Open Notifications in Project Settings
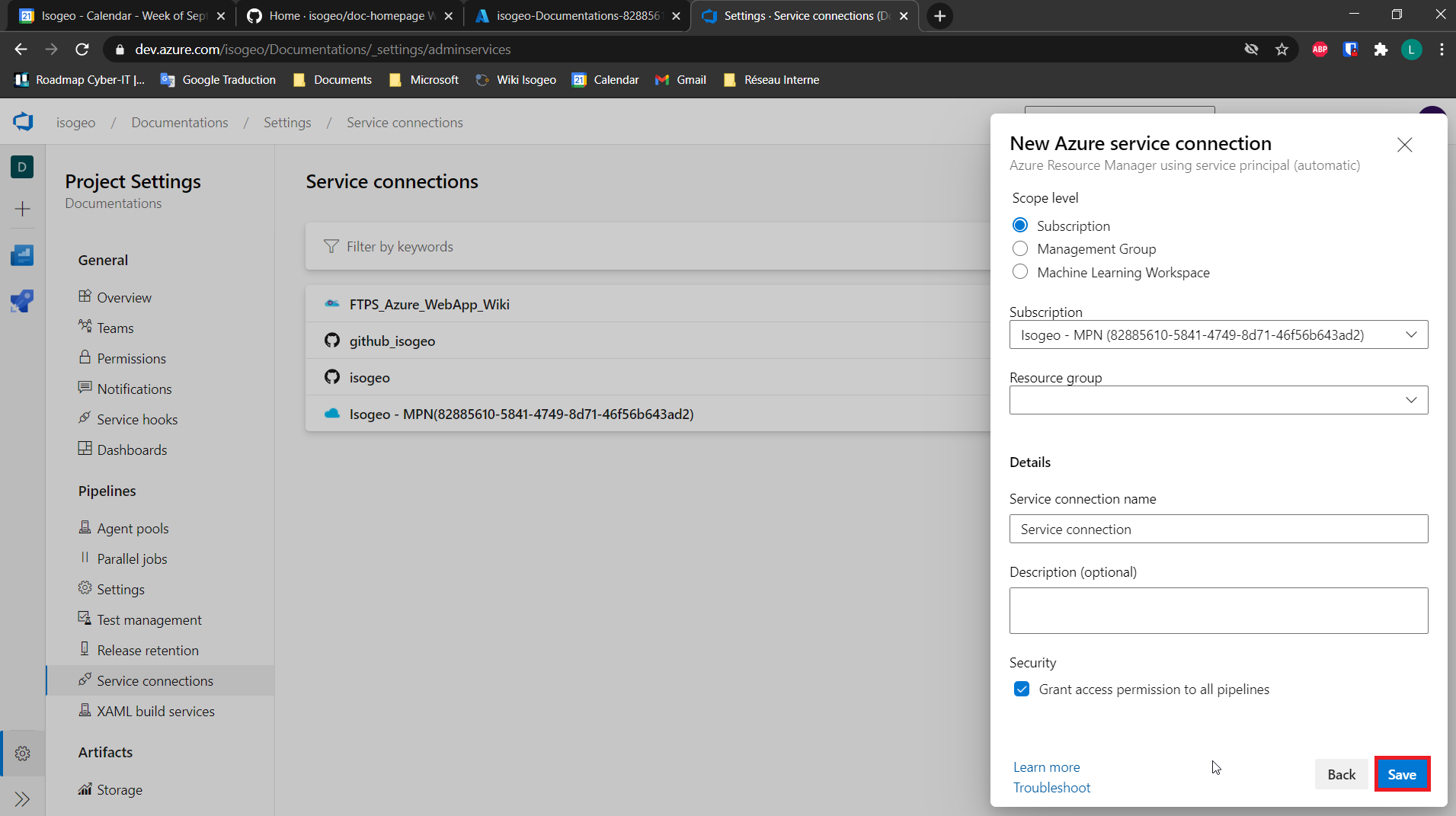The width and height of the screenshot is (1456, 816). (134, 389)
